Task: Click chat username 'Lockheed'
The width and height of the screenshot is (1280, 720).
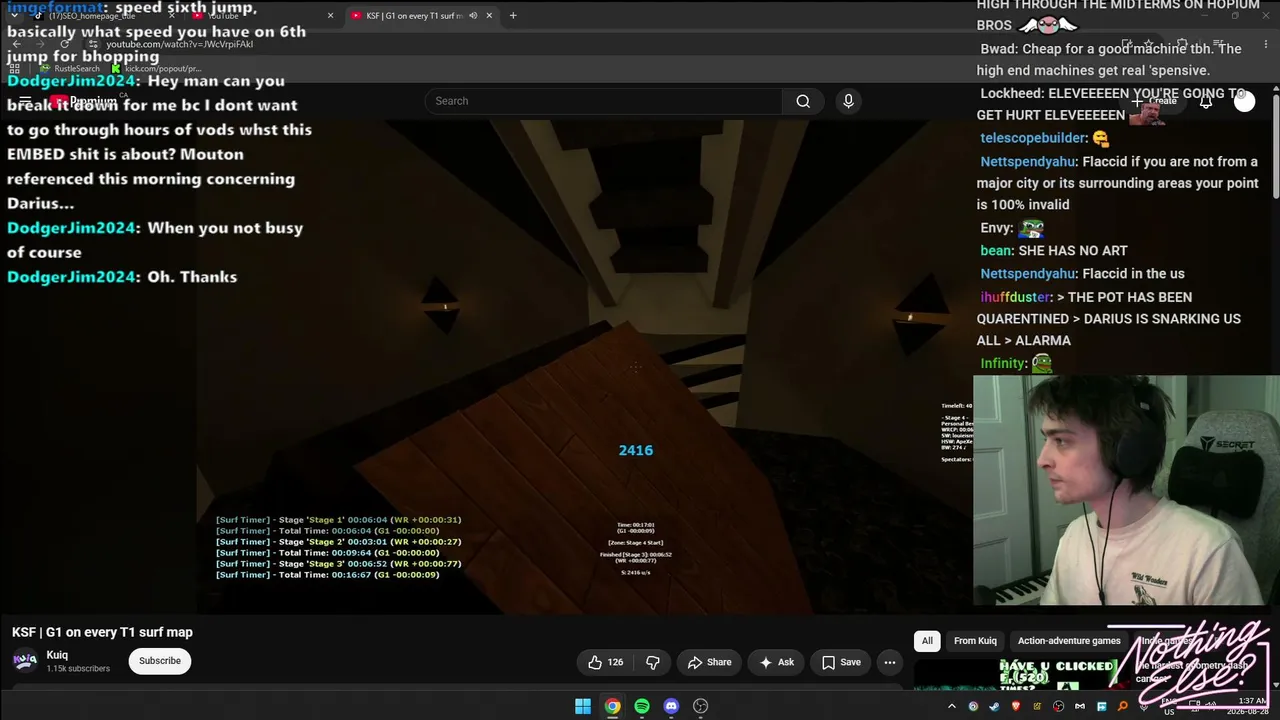Action: 1010,93
